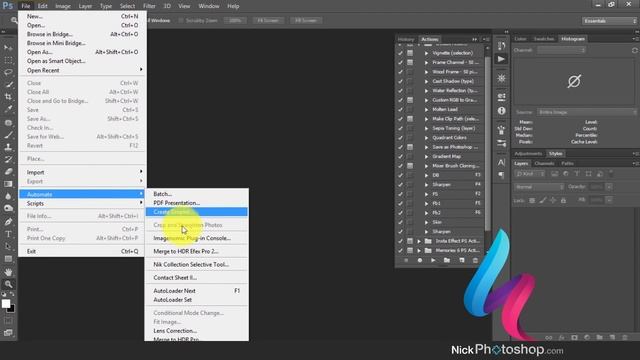Switch to the Channels tab

coord(544,163)
